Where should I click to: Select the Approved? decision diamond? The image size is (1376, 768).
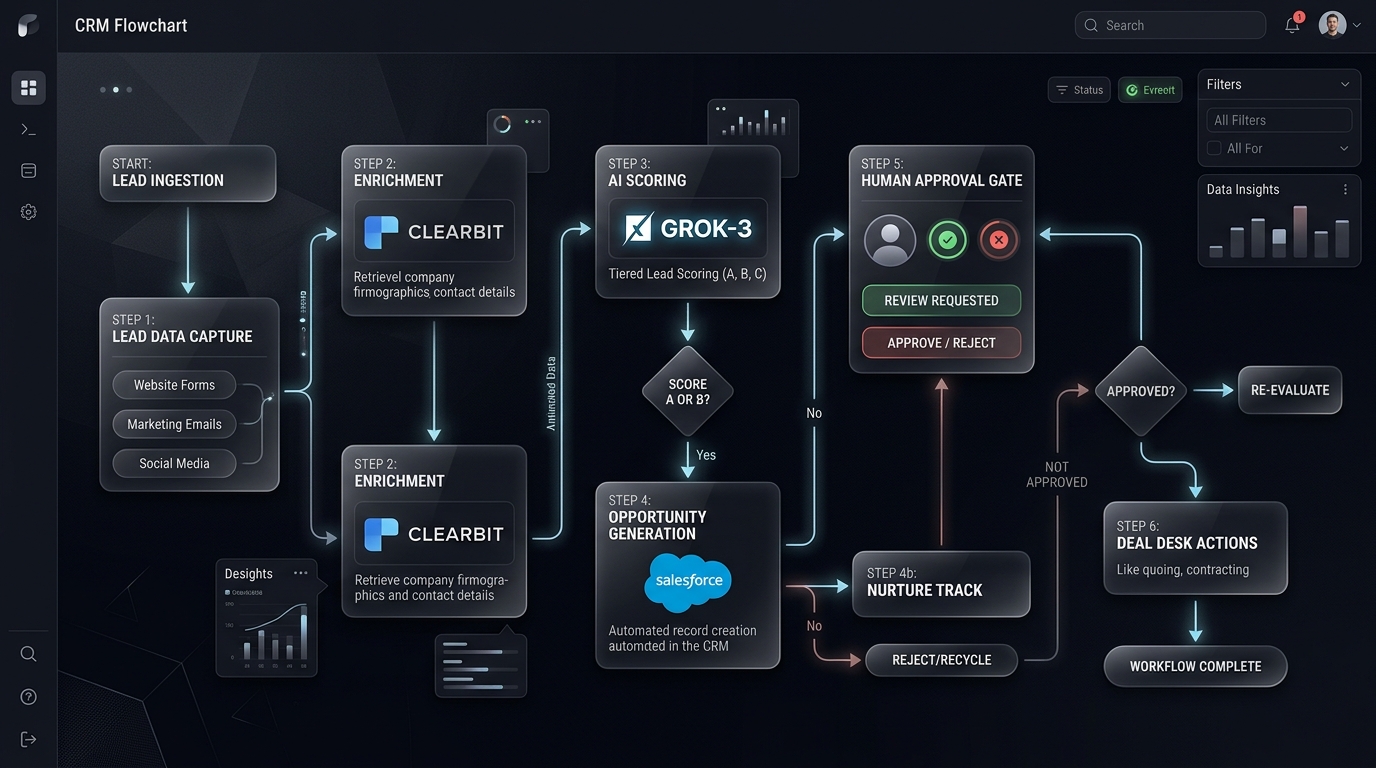point(1141,391)
